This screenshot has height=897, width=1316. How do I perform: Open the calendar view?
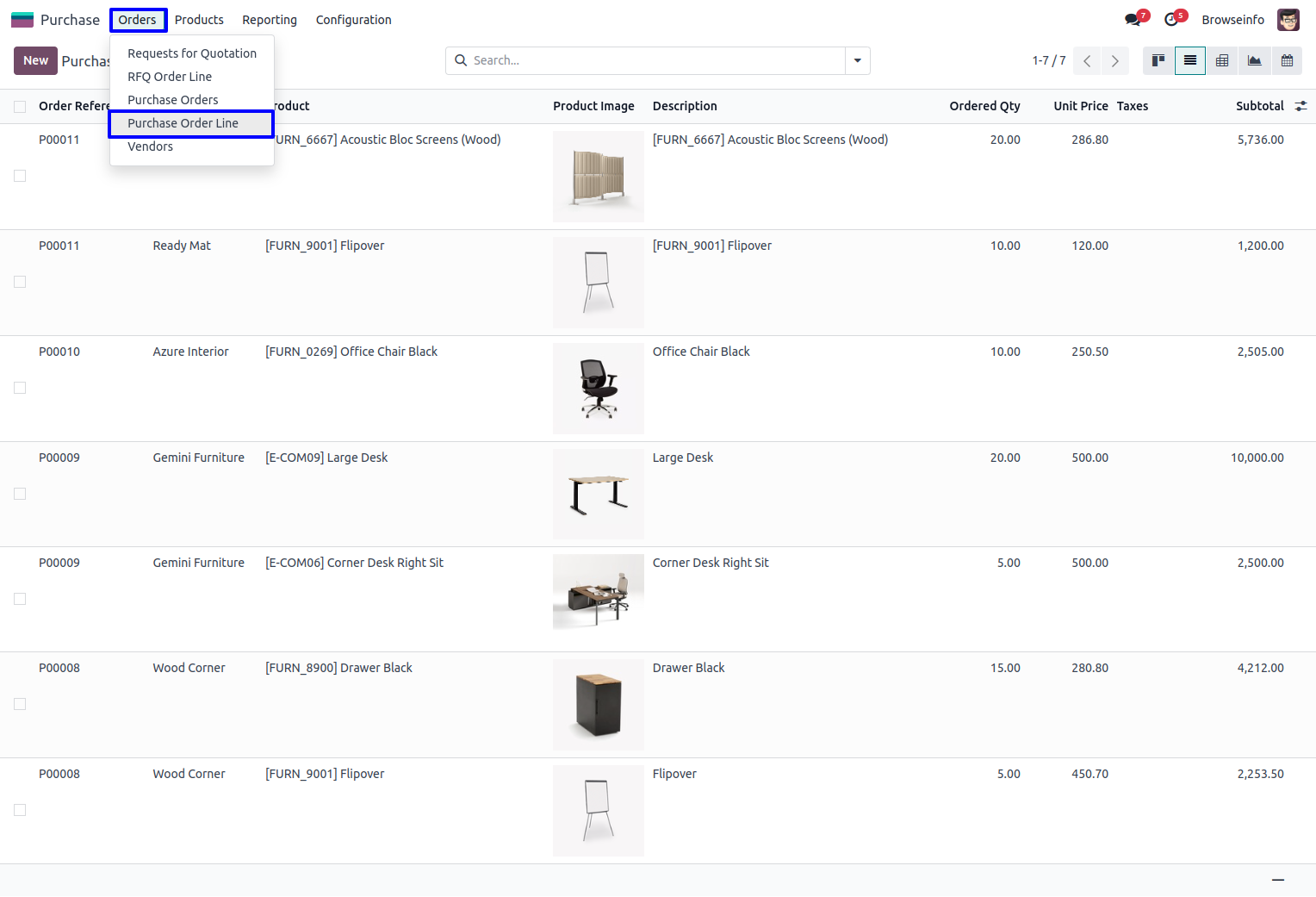point(1287,60)
